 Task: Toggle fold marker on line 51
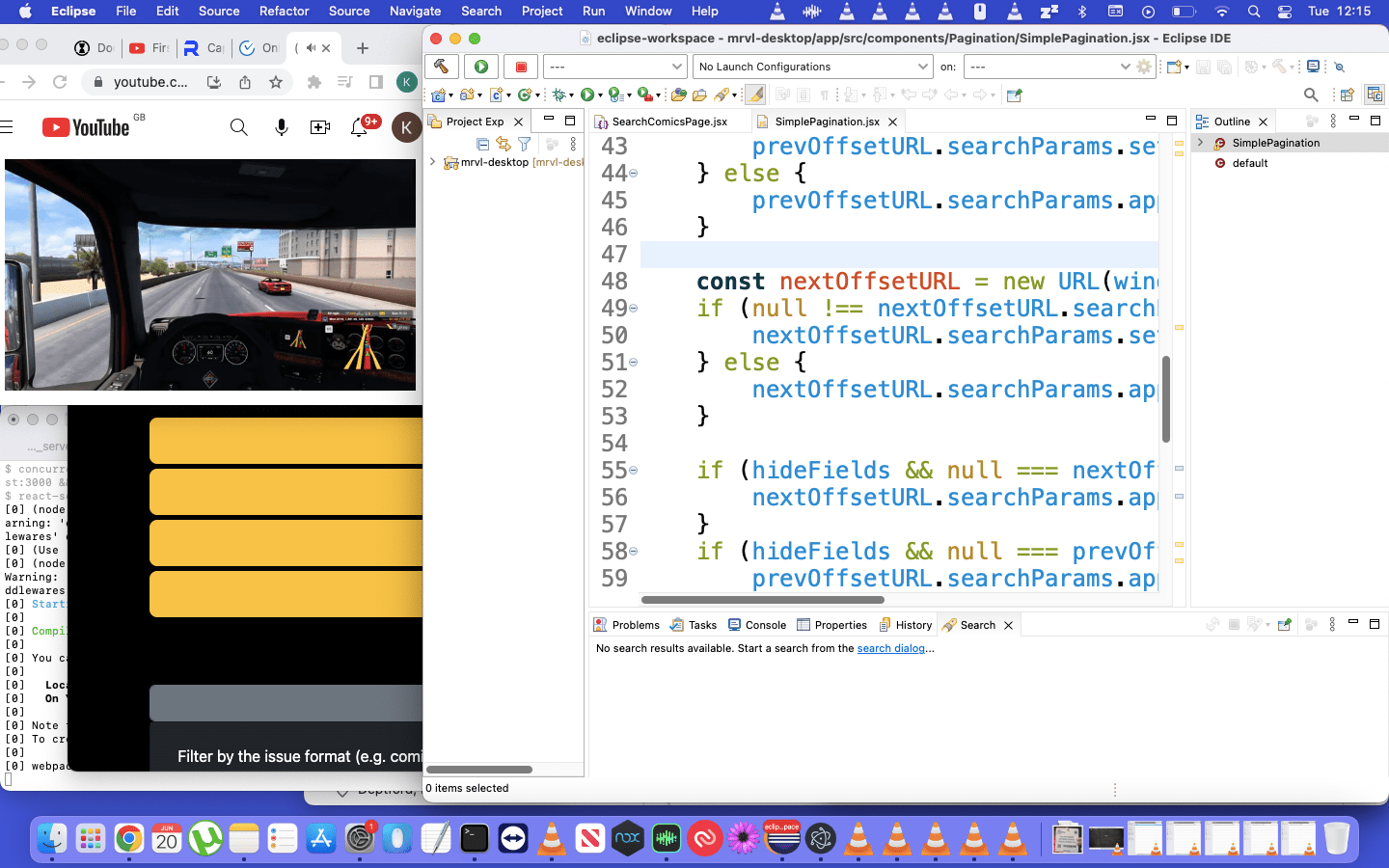pyautogui.click(x=633, y=363)
